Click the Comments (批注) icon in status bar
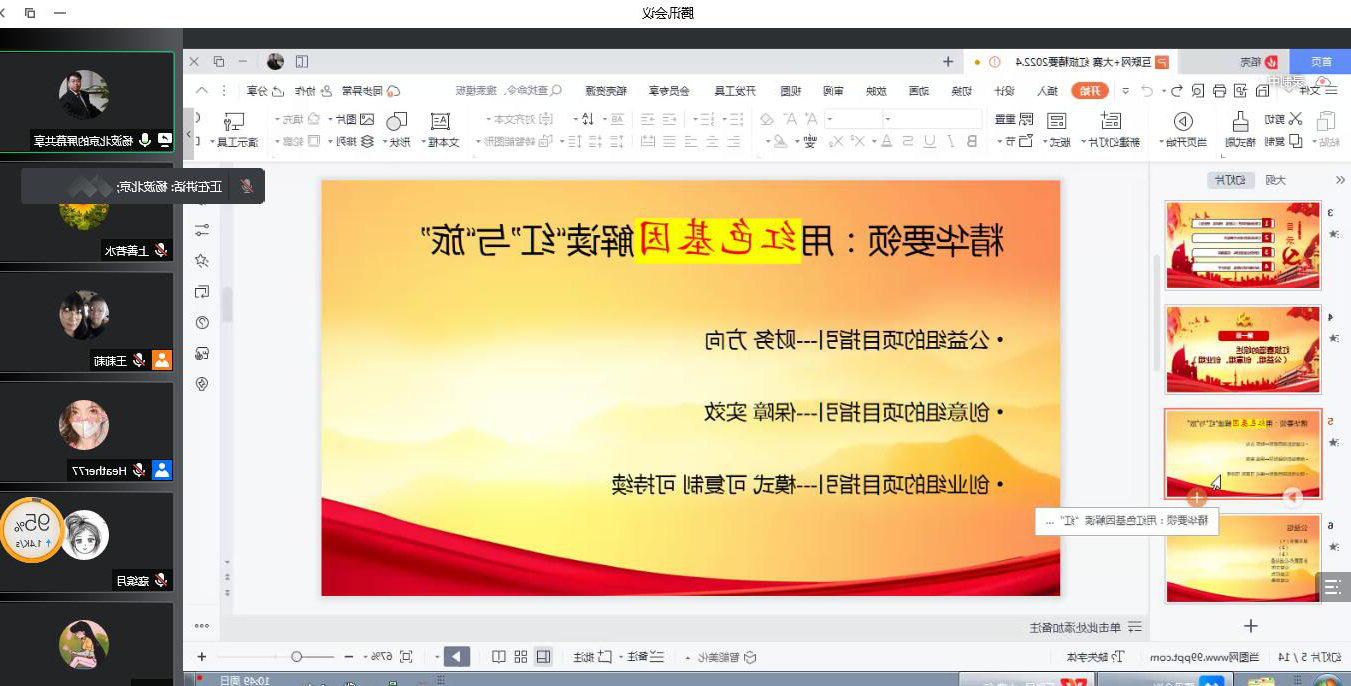The height and width of the screenshot is (686, 1351). point(606,657)
